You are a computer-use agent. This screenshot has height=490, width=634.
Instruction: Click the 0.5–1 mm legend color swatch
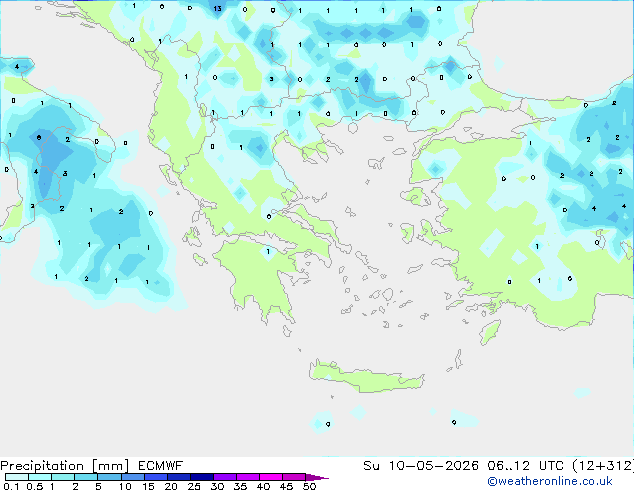click(x=40, y=477)
